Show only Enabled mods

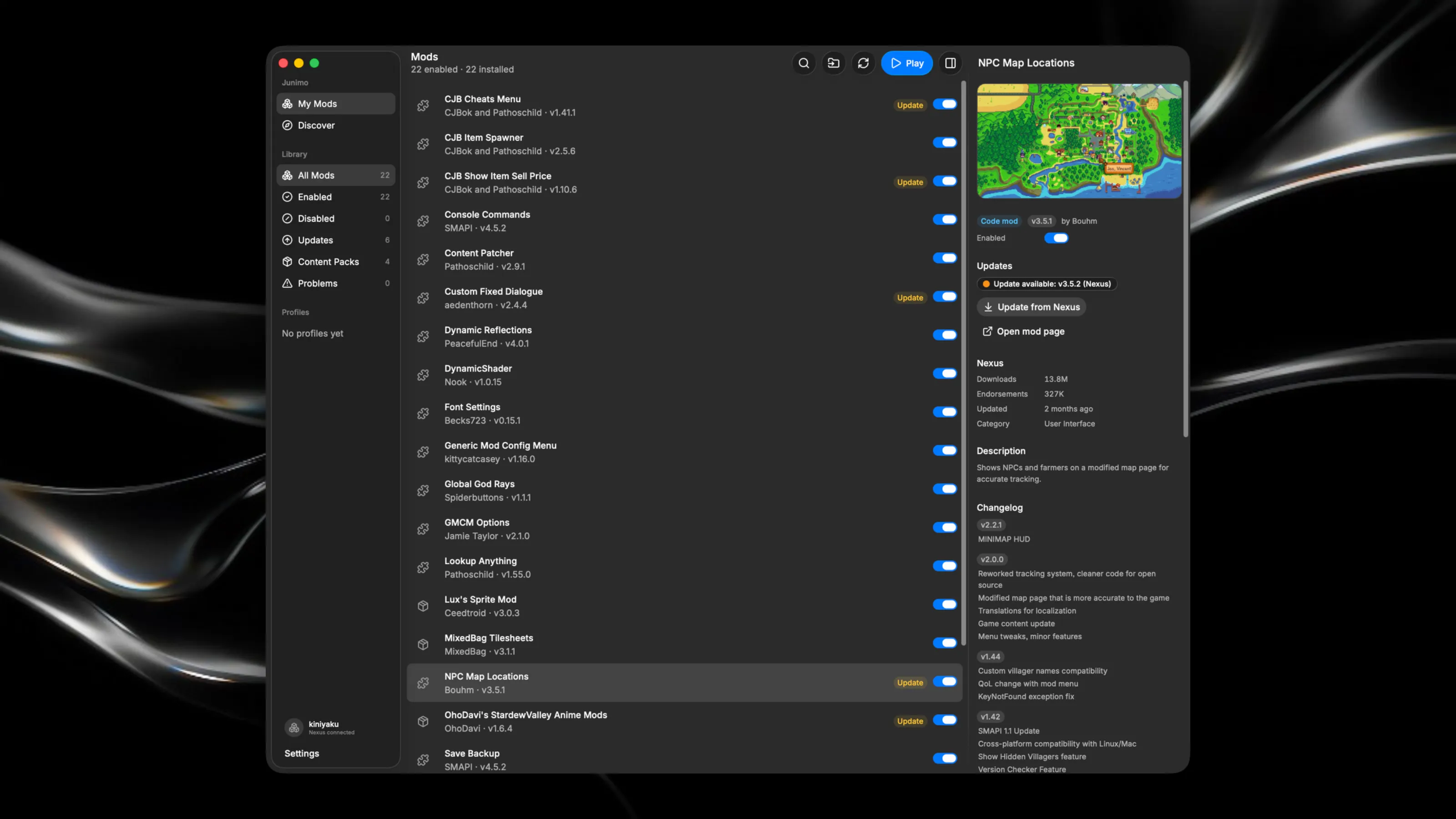pos(336,197)
